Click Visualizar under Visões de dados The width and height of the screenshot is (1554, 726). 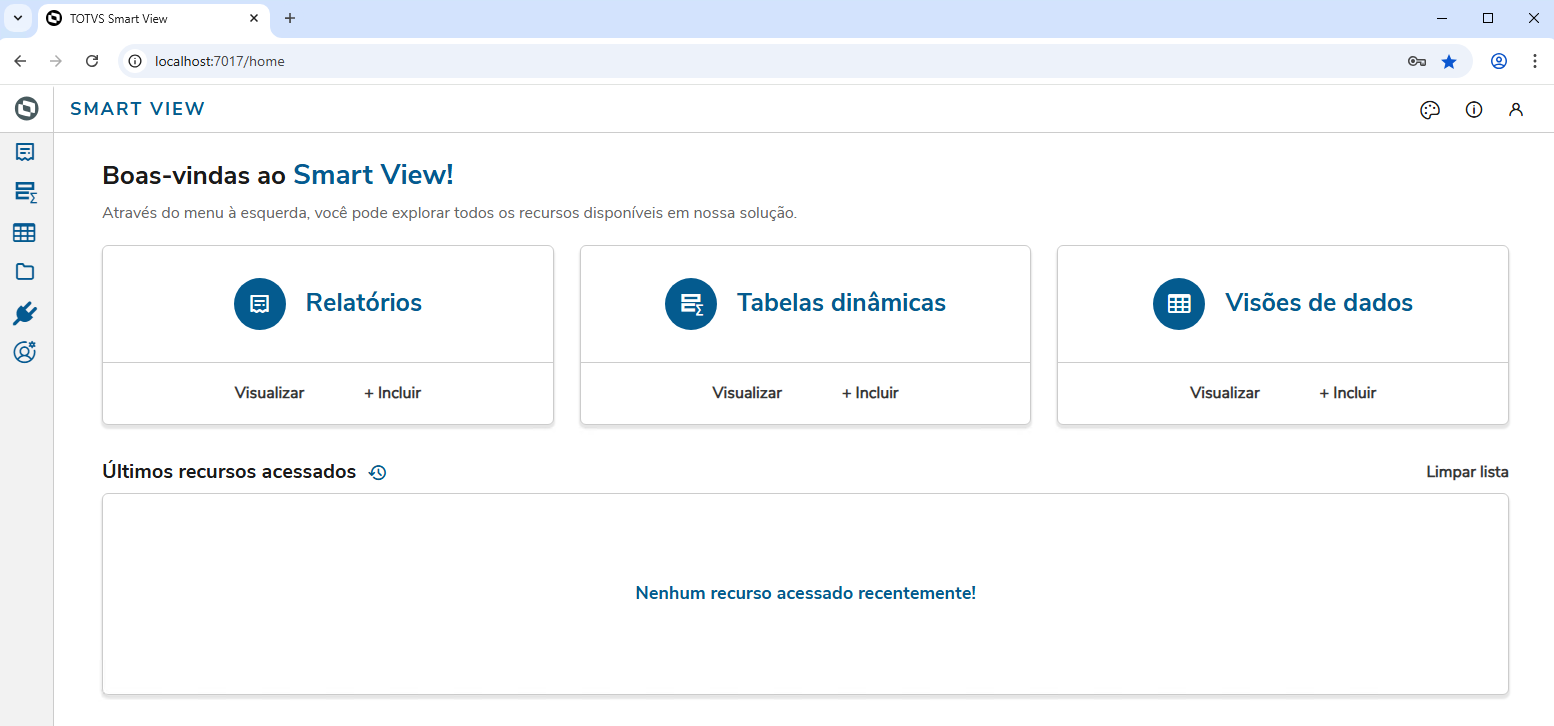[x=1225, y=393]
